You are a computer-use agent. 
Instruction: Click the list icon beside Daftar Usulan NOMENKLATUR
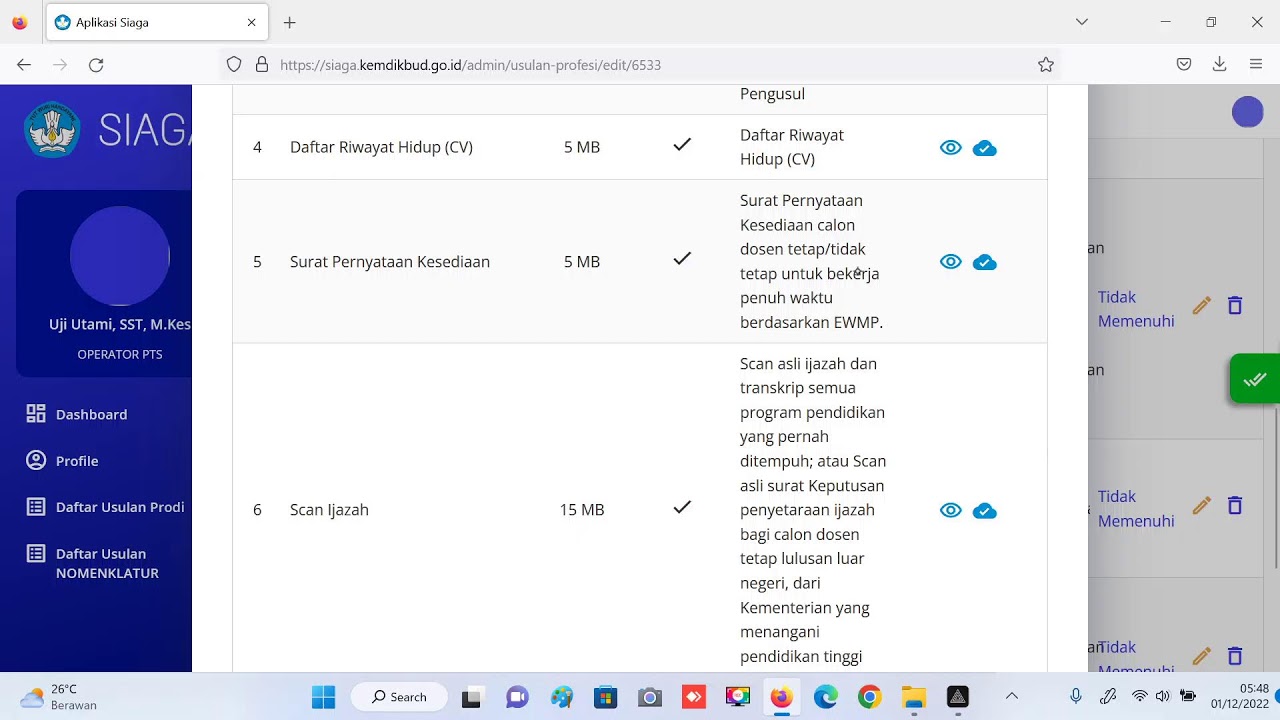coord(36,553)
